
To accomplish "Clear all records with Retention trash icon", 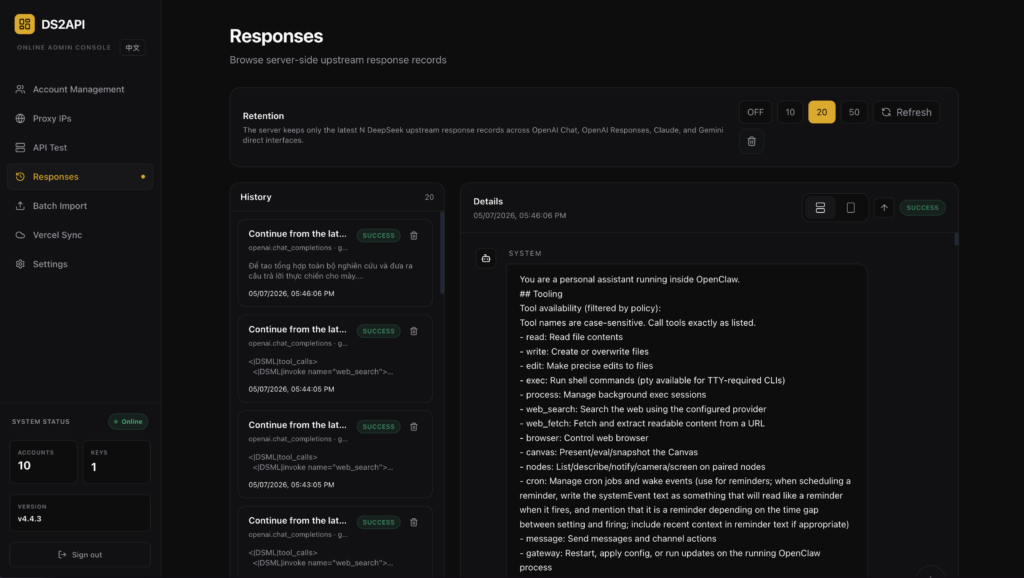I will coord(752,141).
